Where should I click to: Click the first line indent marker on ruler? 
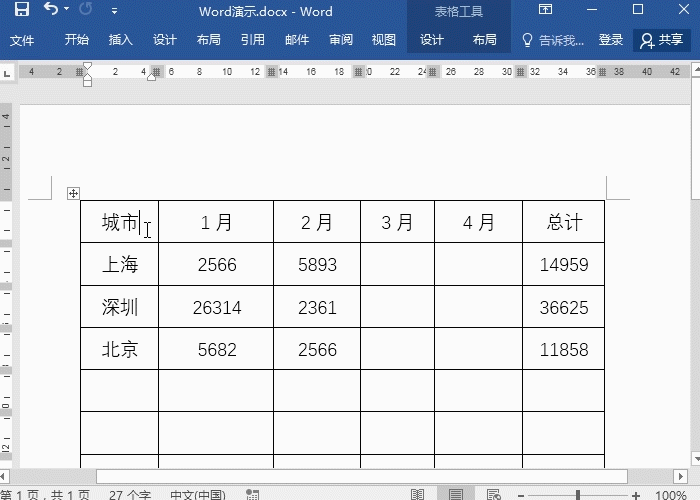(x=88, y=67)
